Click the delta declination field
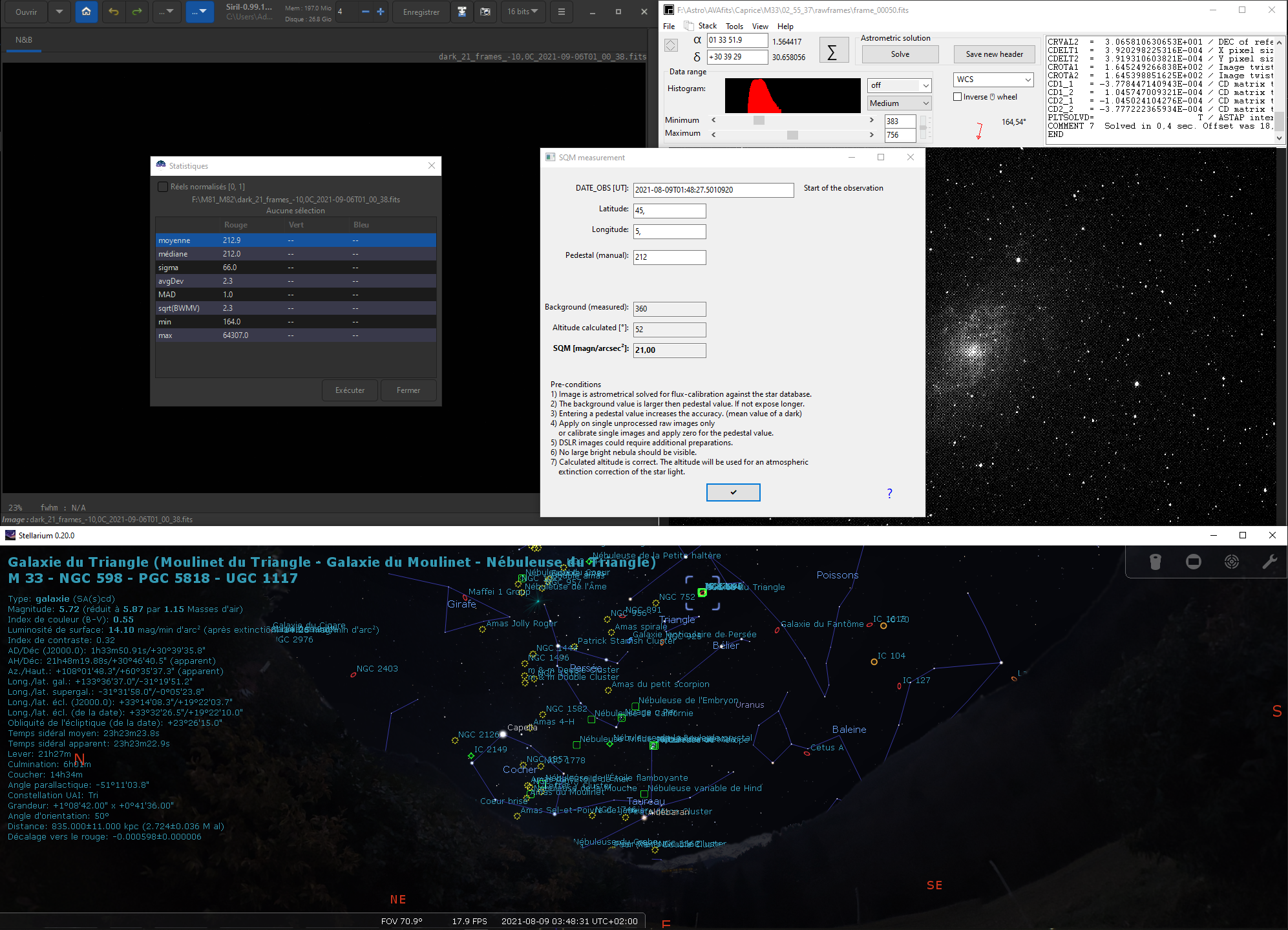This screenshot has height=930, width=1288. [737, 57]
